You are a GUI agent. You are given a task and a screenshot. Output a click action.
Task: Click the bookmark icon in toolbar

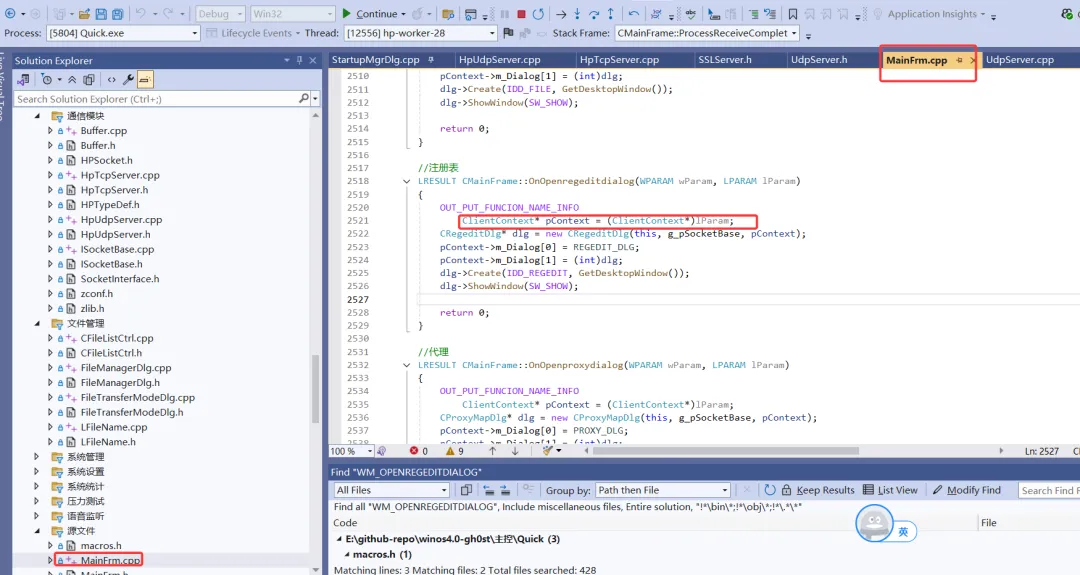(793, 14)
